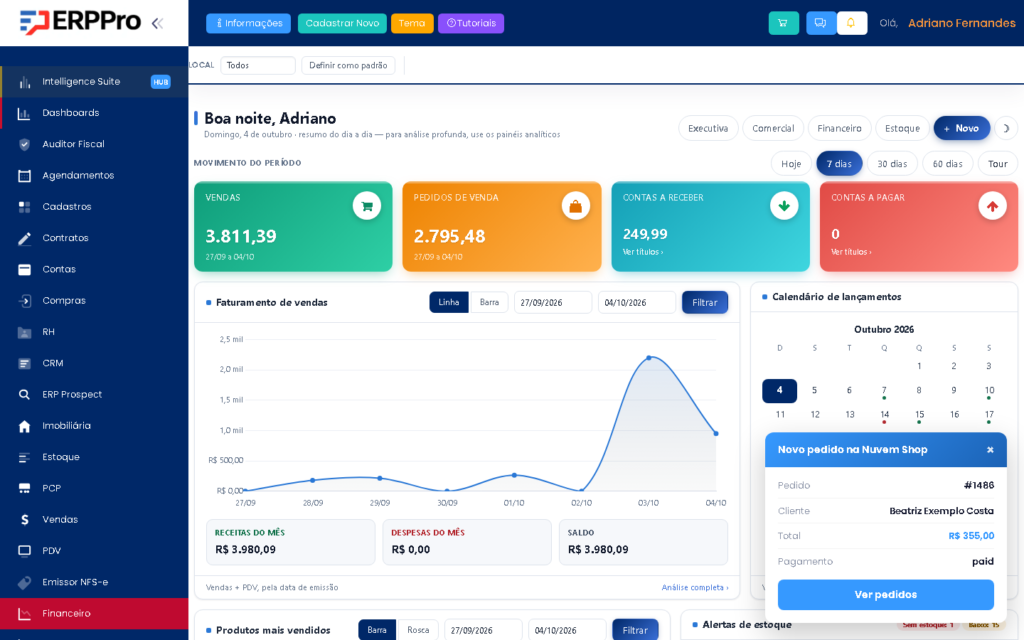This screenshot has width=1024, height=640.
Task: Click the 03/10 peak point on chart
Action: [648, 358]
